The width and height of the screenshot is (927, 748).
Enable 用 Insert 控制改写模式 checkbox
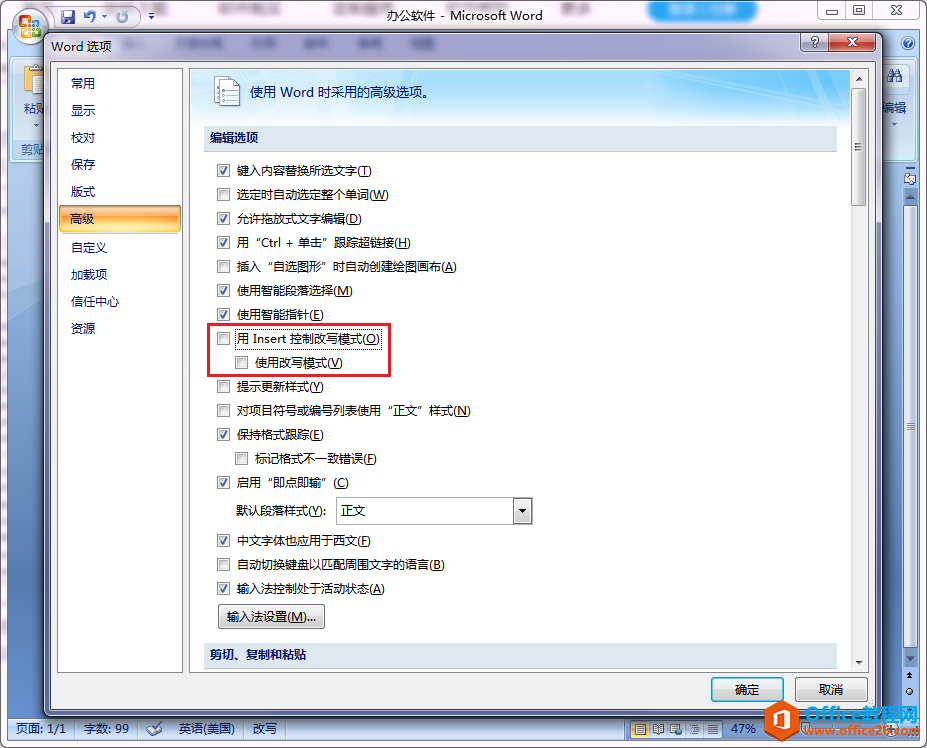coord(223,339)
